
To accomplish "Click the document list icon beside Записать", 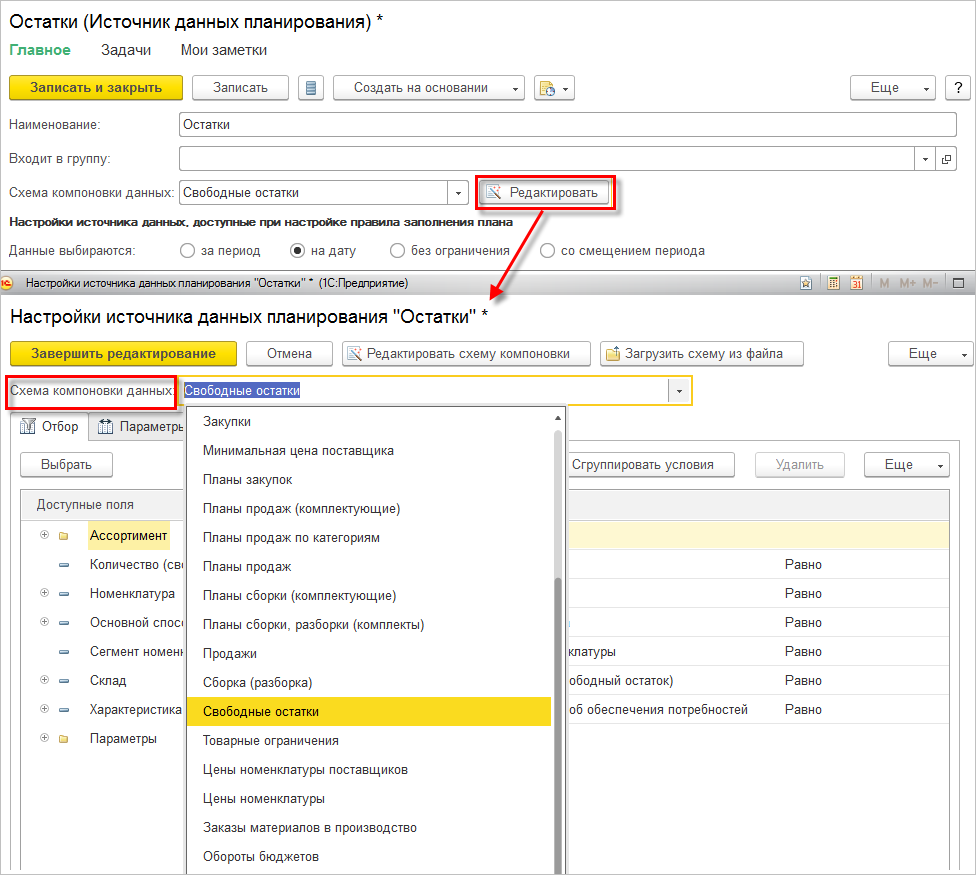I will click(311, 88).
